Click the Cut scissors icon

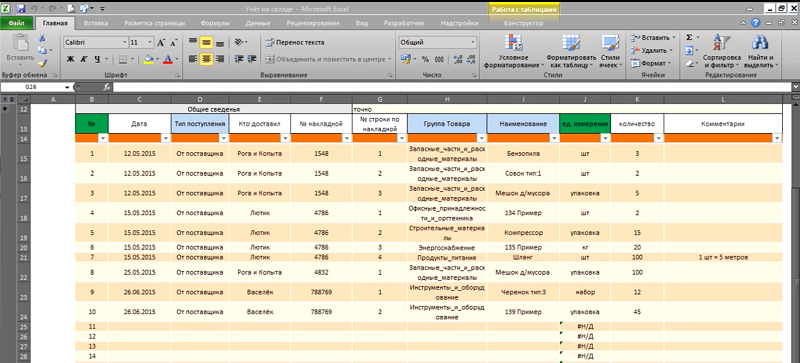coord(42,39)
